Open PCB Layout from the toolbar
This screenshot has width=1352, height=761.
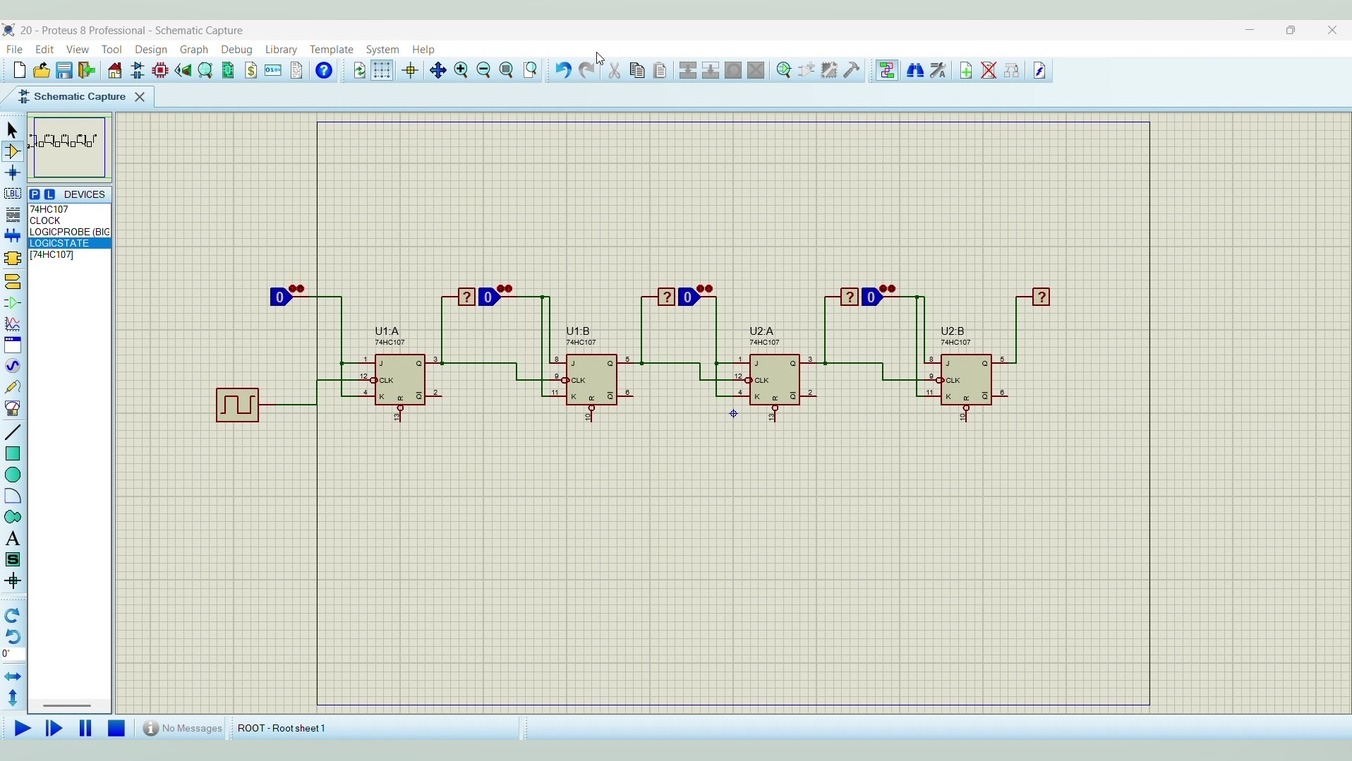point(160,70)
